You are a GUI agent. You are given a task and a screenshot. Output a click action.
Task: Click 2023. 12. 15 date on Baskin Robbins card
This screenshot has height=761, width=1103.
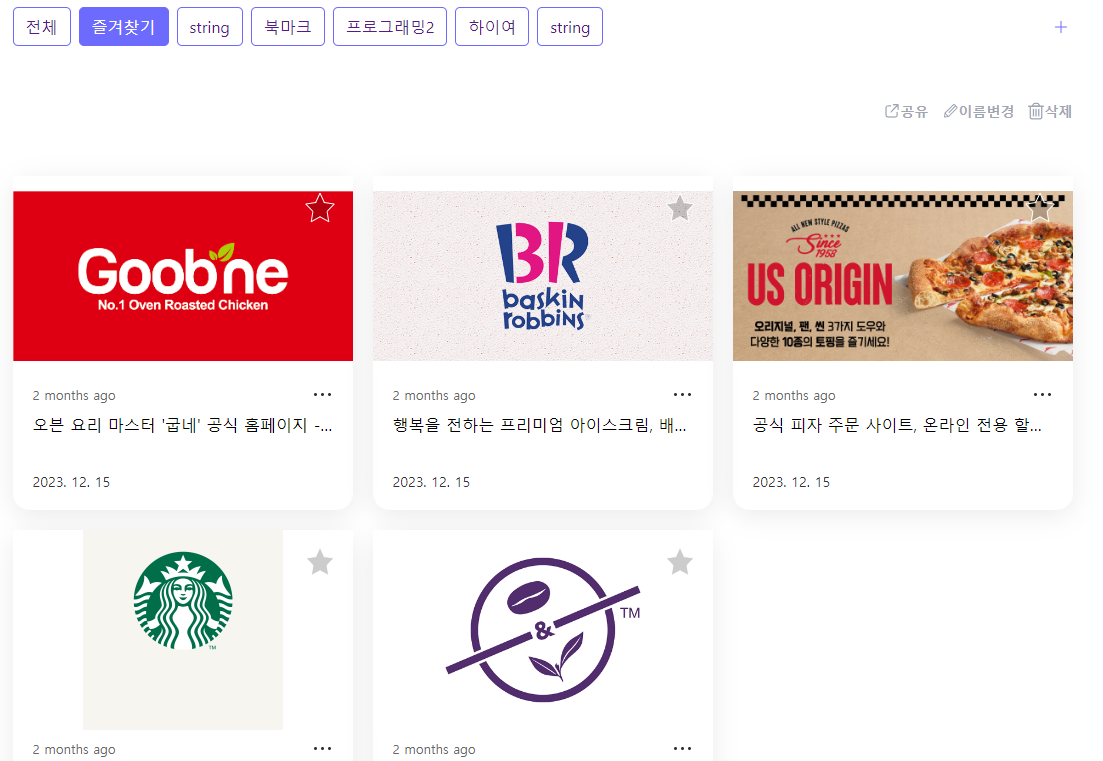pyautogui.click(x=431, y=482)
